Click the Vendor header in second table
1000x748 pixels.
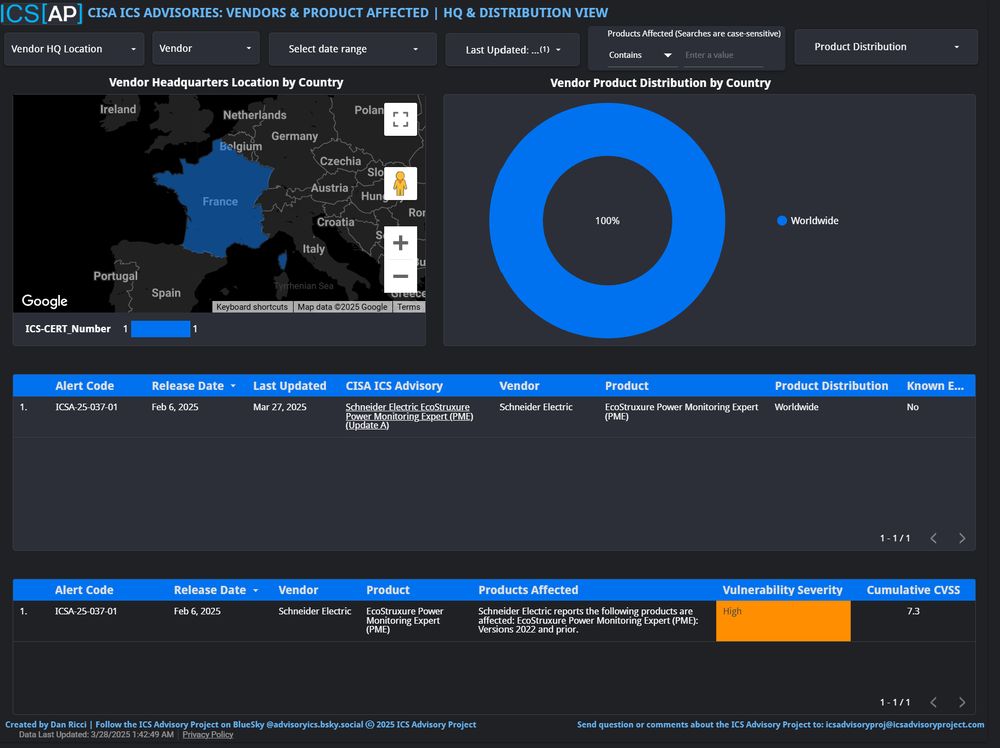click(298, 590)
